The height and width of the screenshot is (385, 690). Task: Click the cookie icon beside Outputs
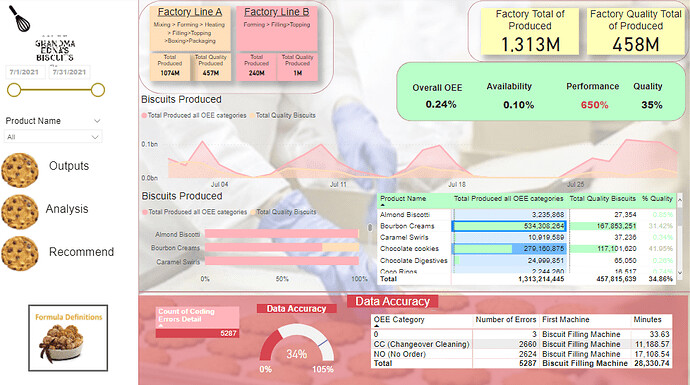tap(20, 170)
